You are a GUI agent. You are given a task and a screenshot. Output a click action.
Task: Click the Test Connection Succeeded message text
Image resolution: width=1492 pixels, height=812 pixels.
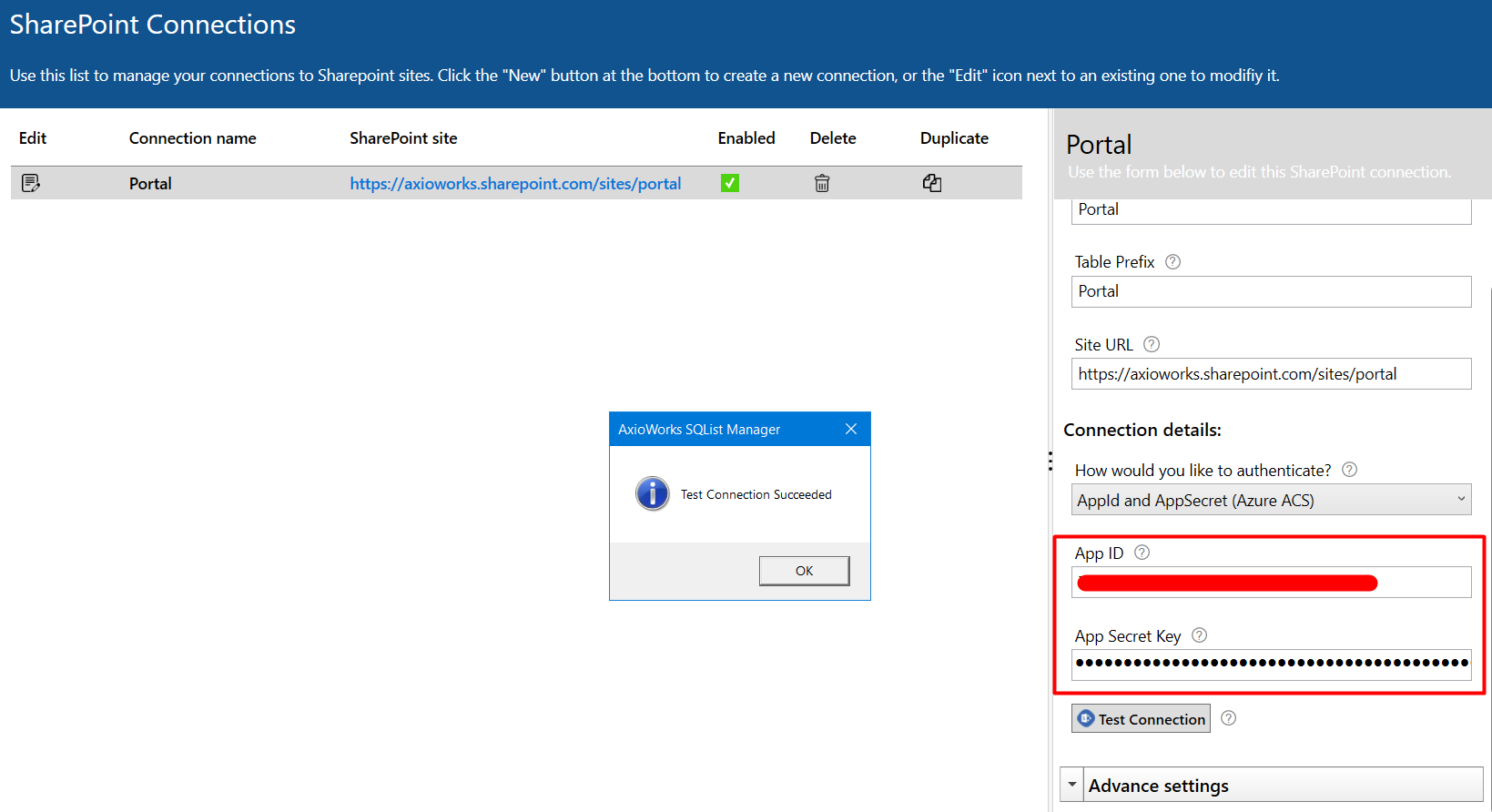[x=756, y=494]
